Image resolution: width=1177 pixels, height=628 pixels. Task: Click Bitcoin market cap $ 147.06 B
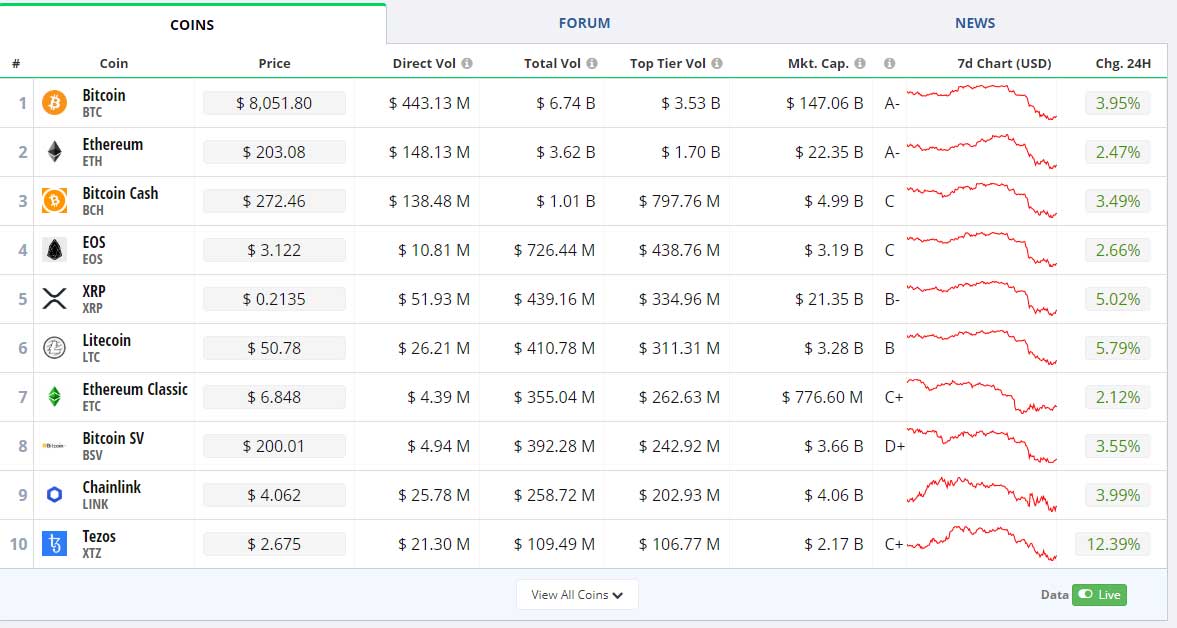(x=824, y=103)
